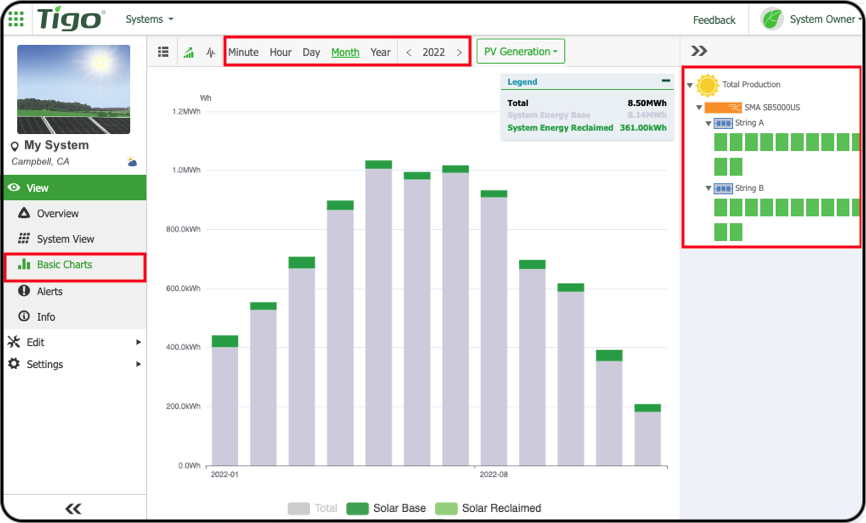This screenshot has height=523, width=866.
Task: Click the list view toolbar icon
Action: (x=163, y=52)
